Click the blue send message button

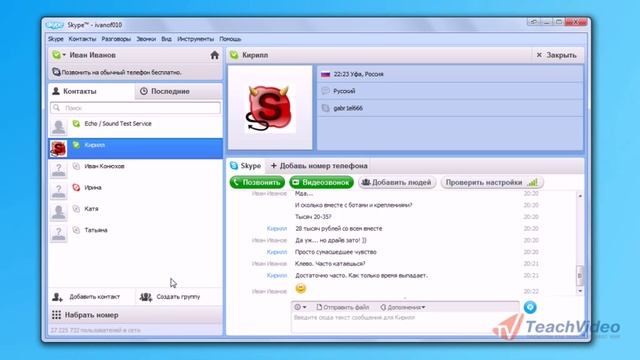pos(530,307)
